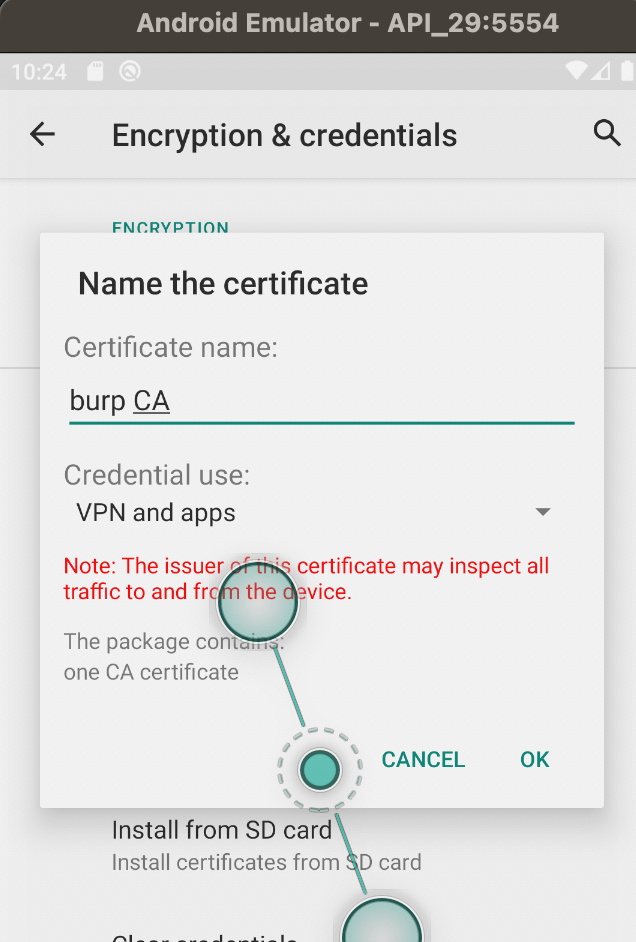
Task: Click the SD card status bar icon
Action: coord(95,71)
